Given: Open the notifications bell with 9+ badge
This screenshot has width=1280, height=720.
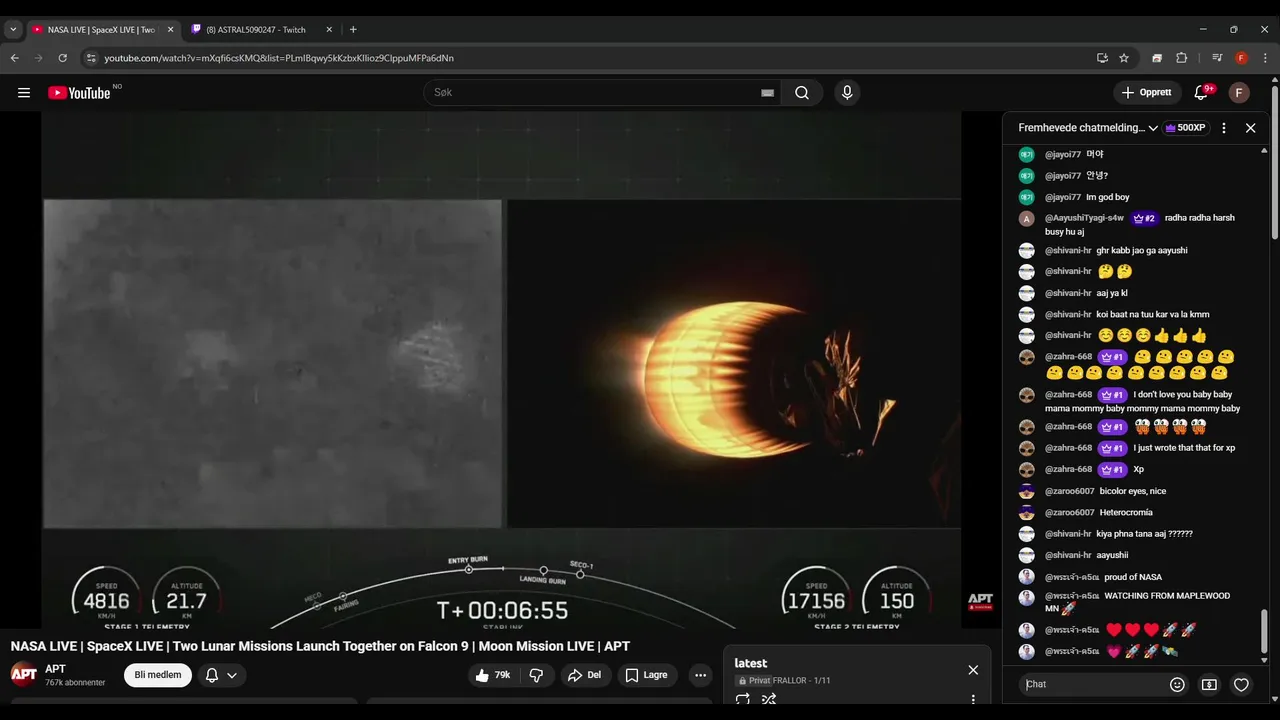Looking at the screenshot, I should (1201, 93).
